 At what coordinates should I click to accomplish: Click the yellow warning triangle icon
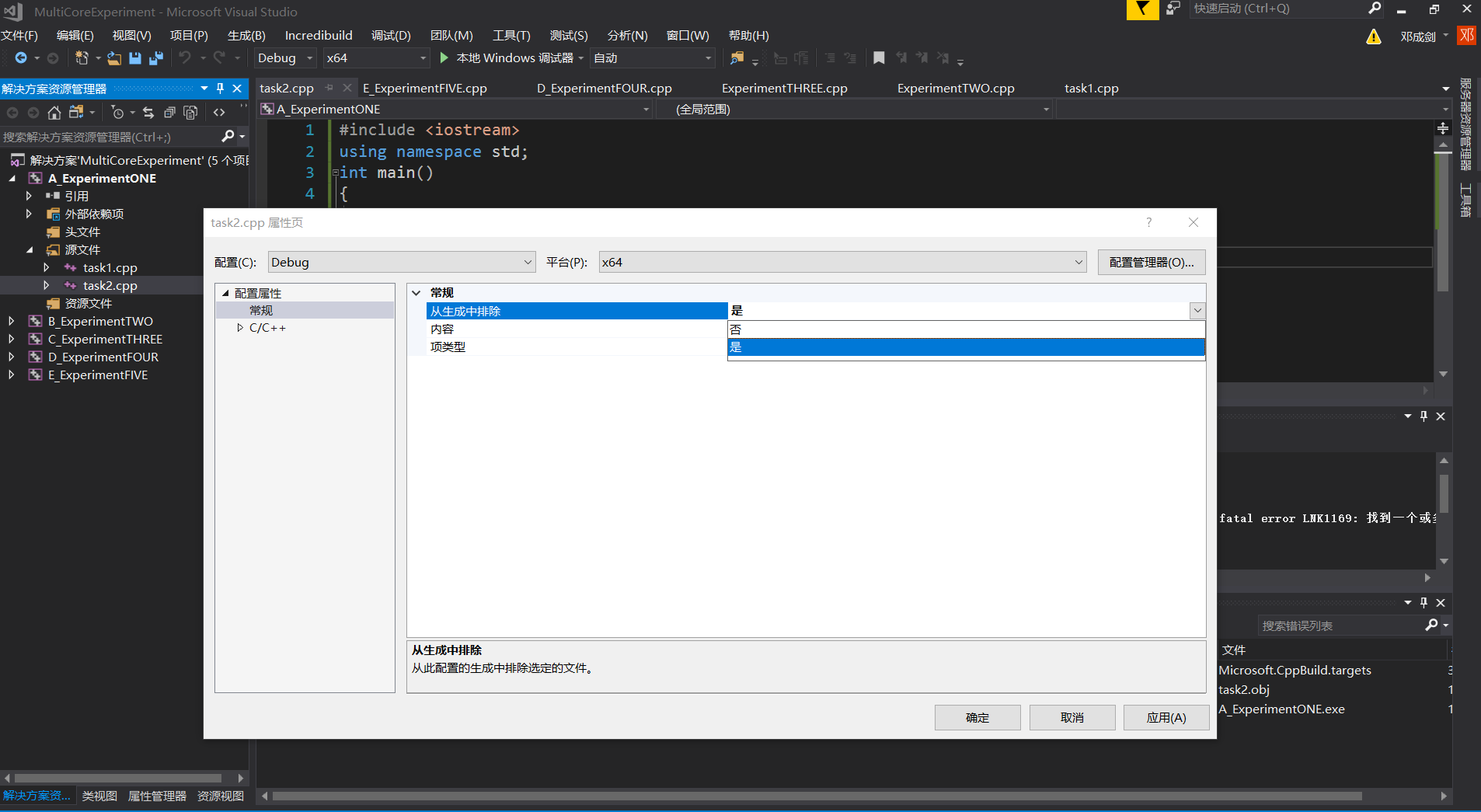pos(1374,37)
